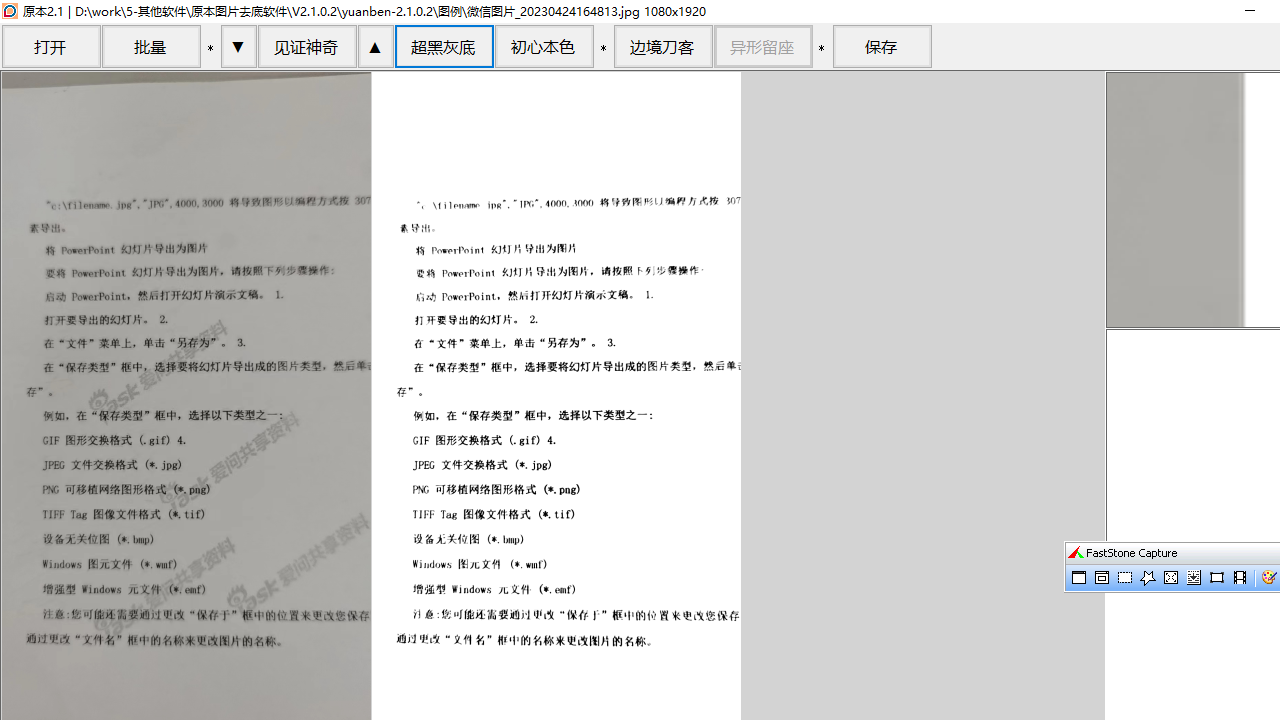
Task: Switch to 初心本色 mode
Action: 544,46
